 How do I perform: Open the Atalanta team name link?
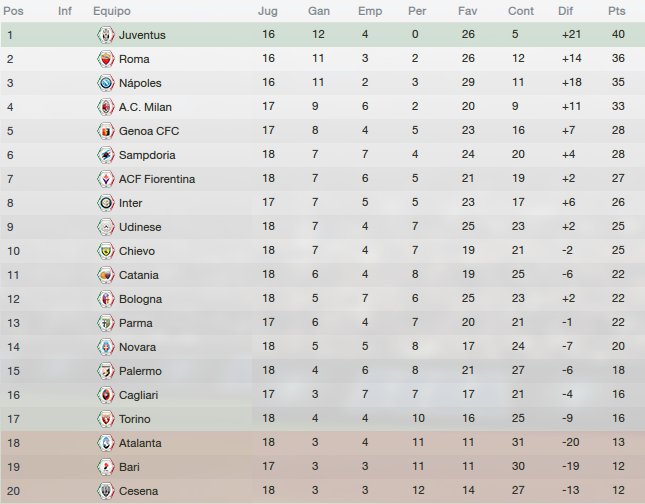[140, 443]
